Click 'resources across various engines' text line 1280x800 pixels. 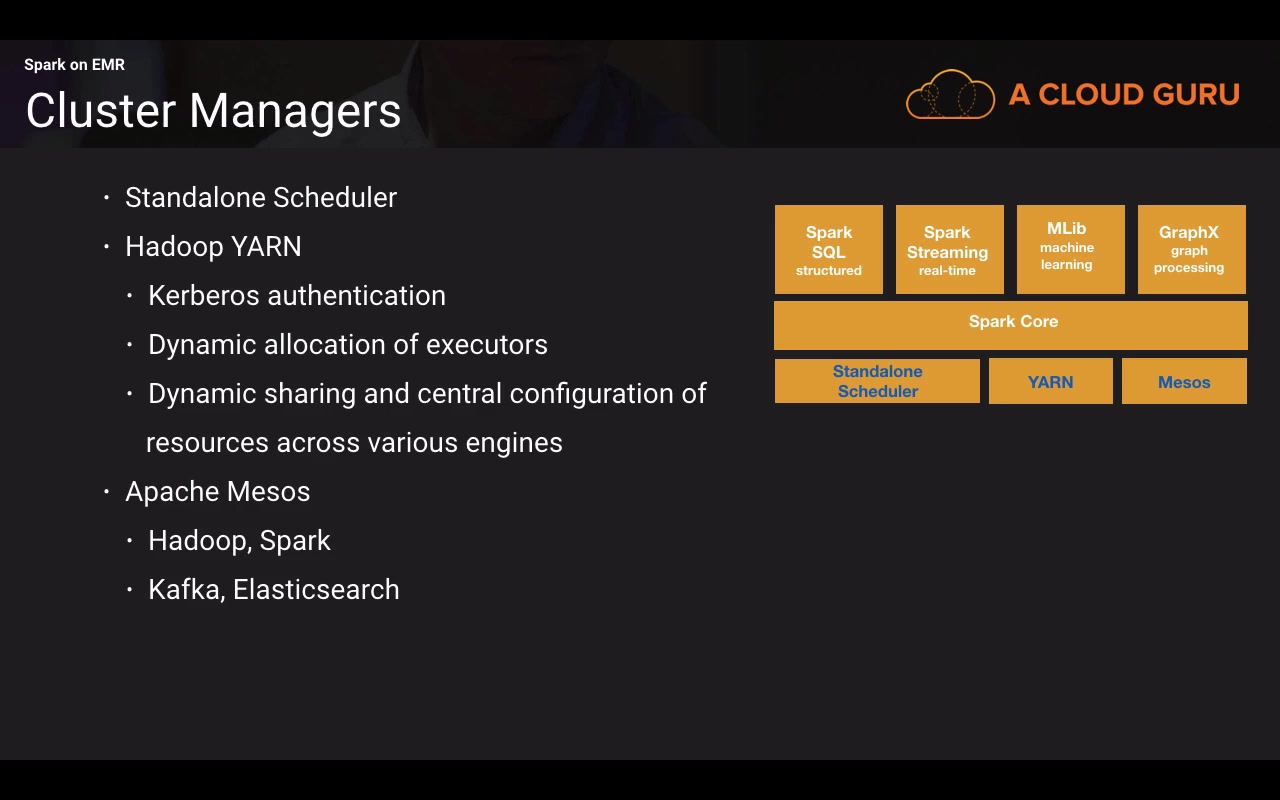(354, 443)
